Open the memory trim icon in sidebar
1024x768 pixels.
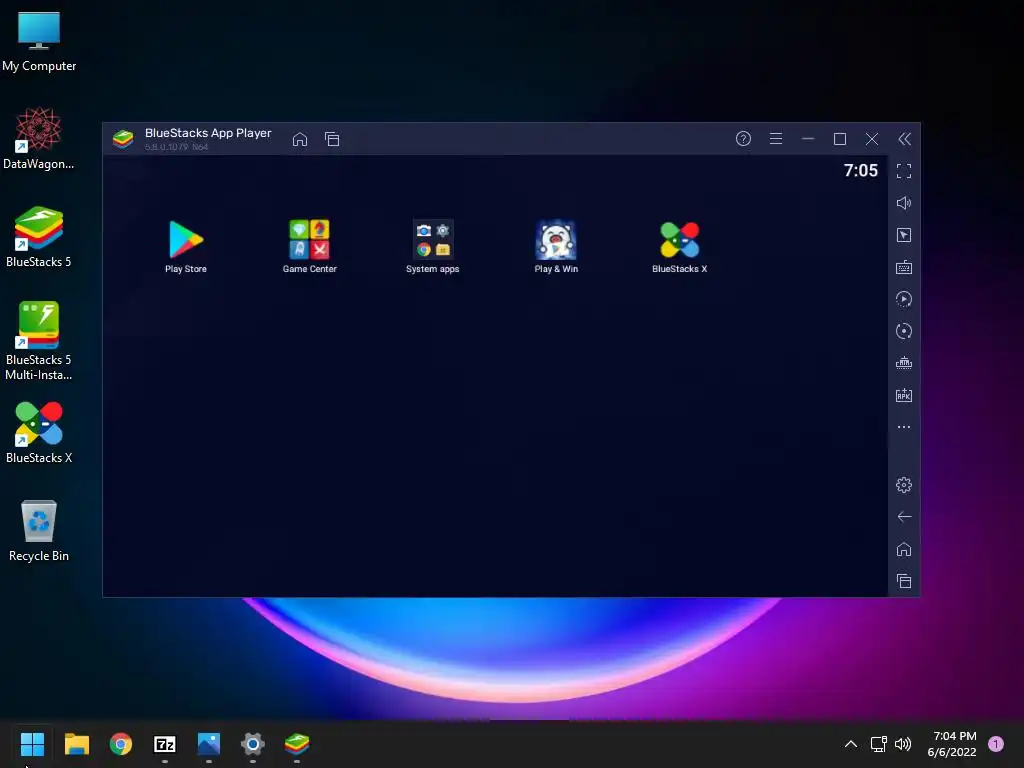[904, 363]
